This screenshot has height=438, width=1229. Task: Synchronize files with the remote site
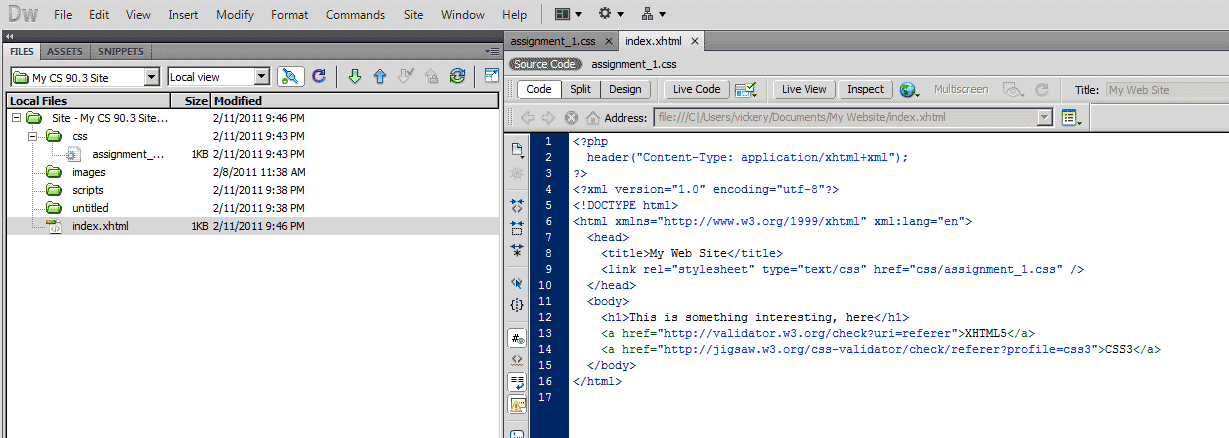pyautogui.click(x=457, y=76)
